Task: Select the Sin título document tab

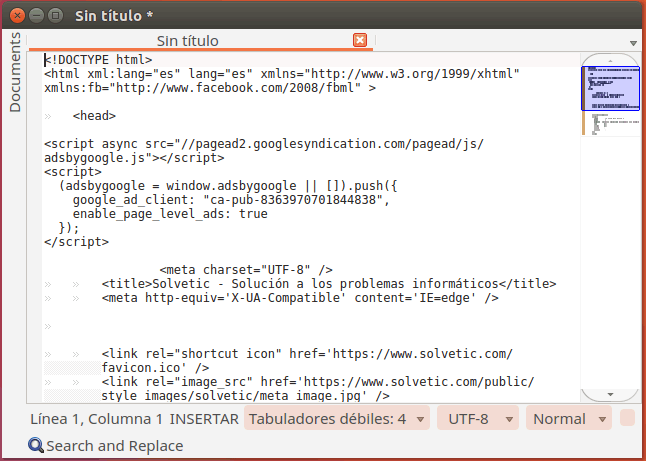Action: pyautogui.click(x=188, y=41)
